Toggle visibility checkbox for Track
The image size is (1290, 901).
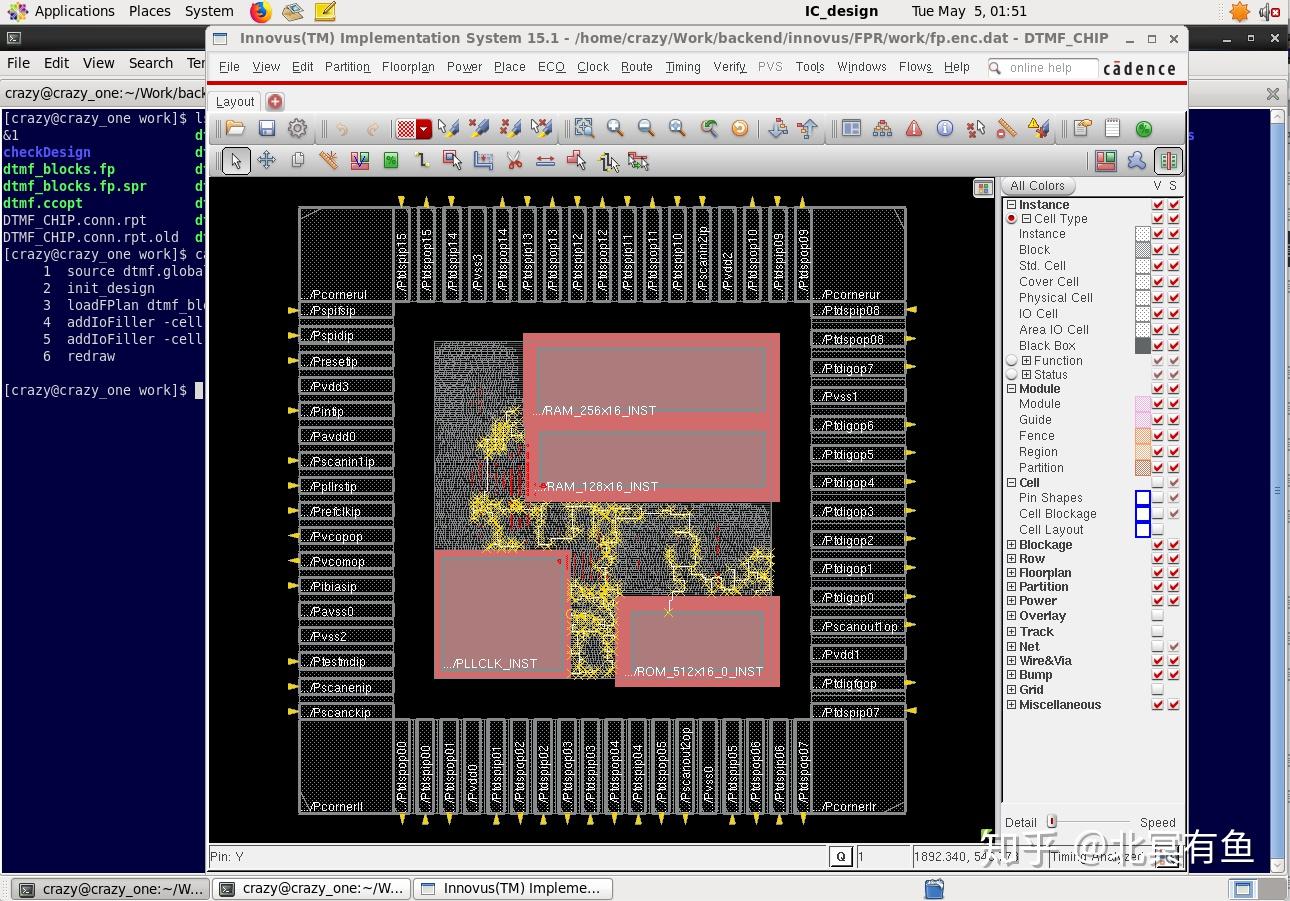(1157, 632)
